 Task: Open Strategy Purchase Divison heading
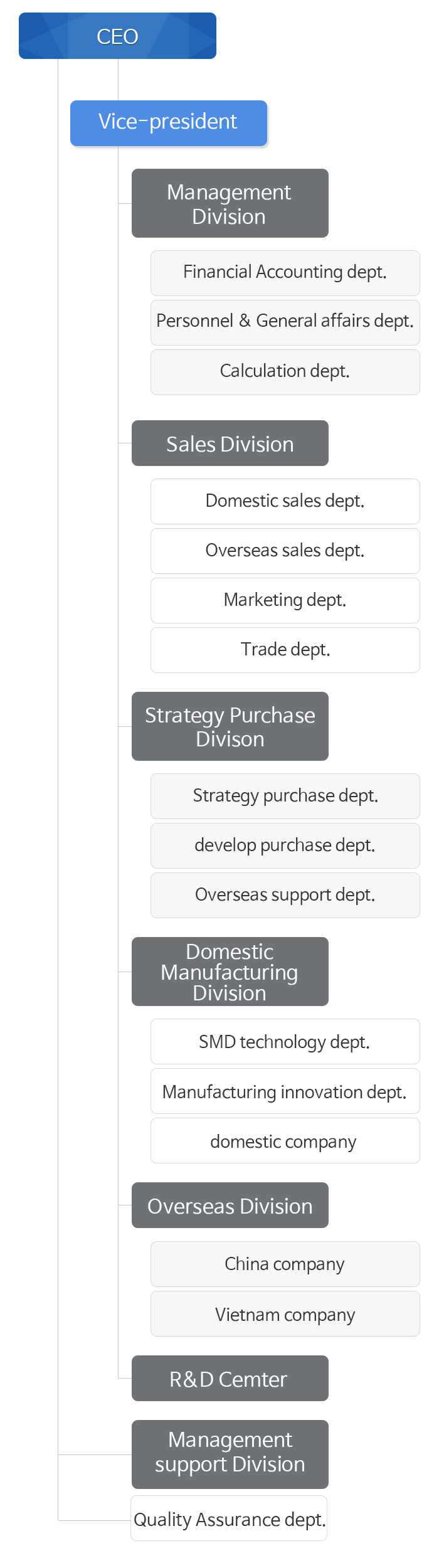point(230,726)
